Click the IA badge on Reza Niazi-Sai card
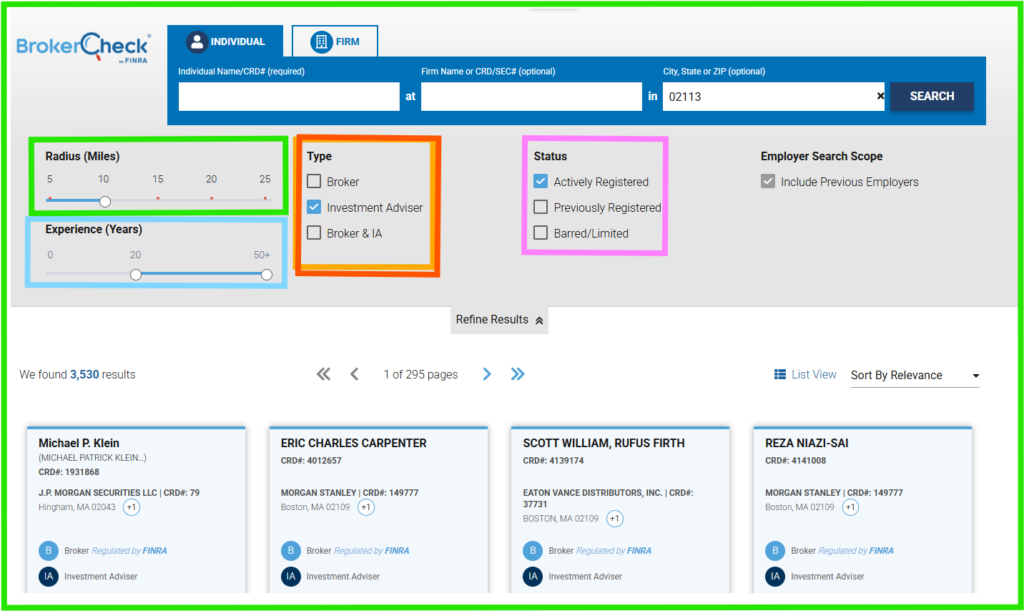1024x611 pixels. coord(775,576)
